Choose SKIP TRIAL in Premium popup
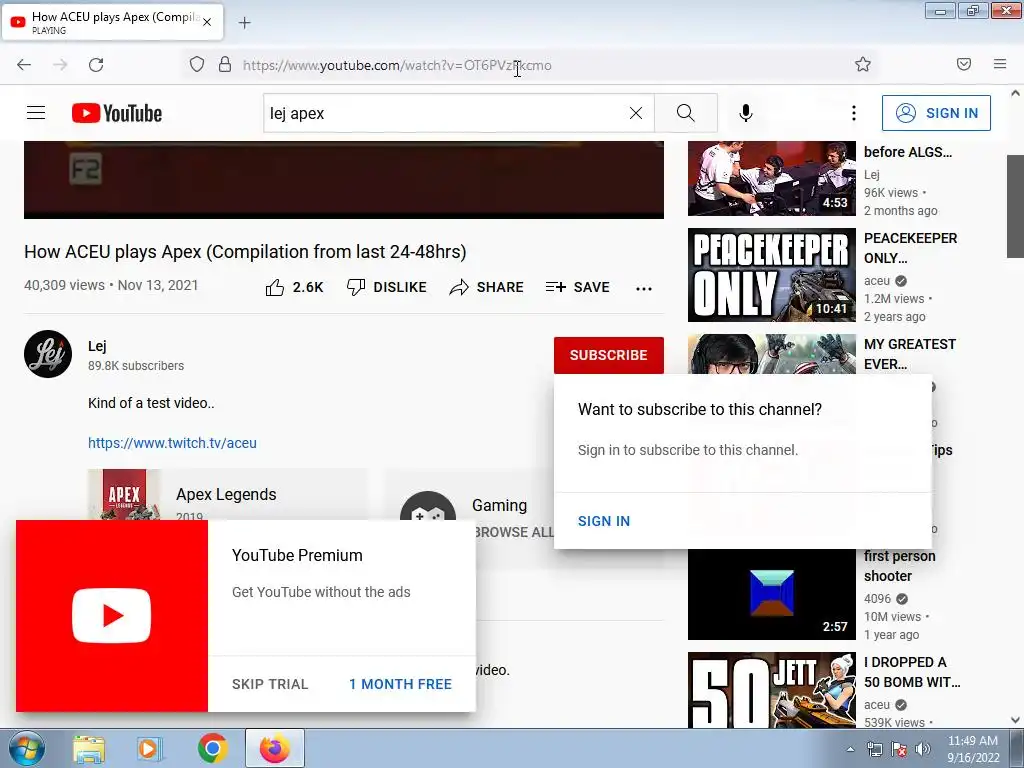 270,684
